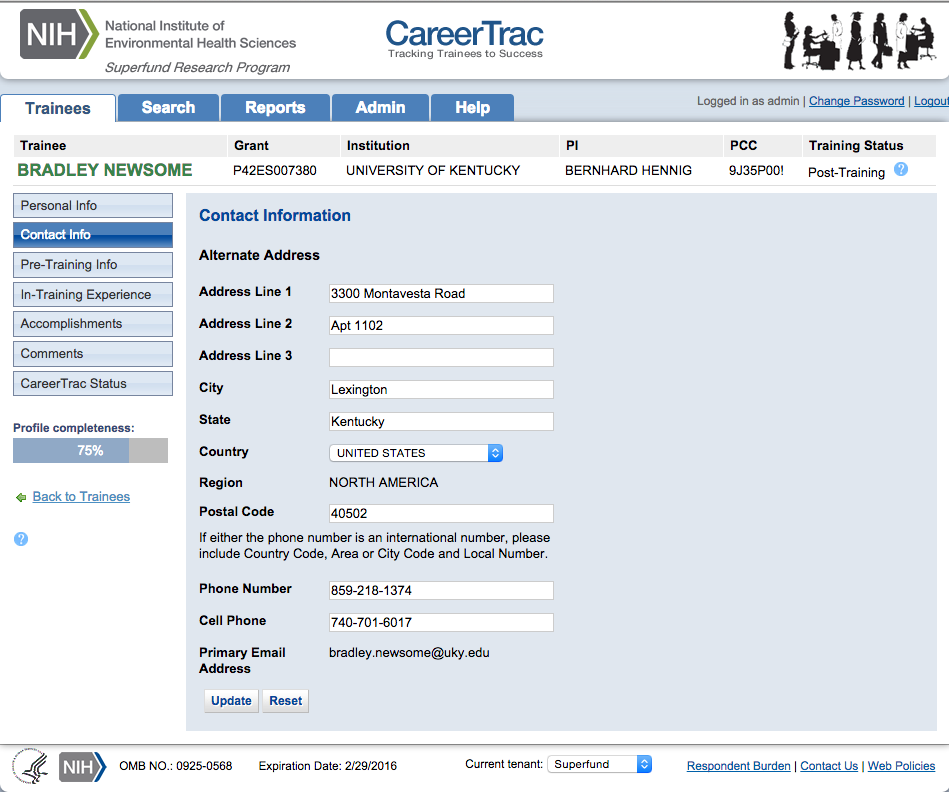
Task: Click the Address Line 1 field
Action: click(441, 293)
